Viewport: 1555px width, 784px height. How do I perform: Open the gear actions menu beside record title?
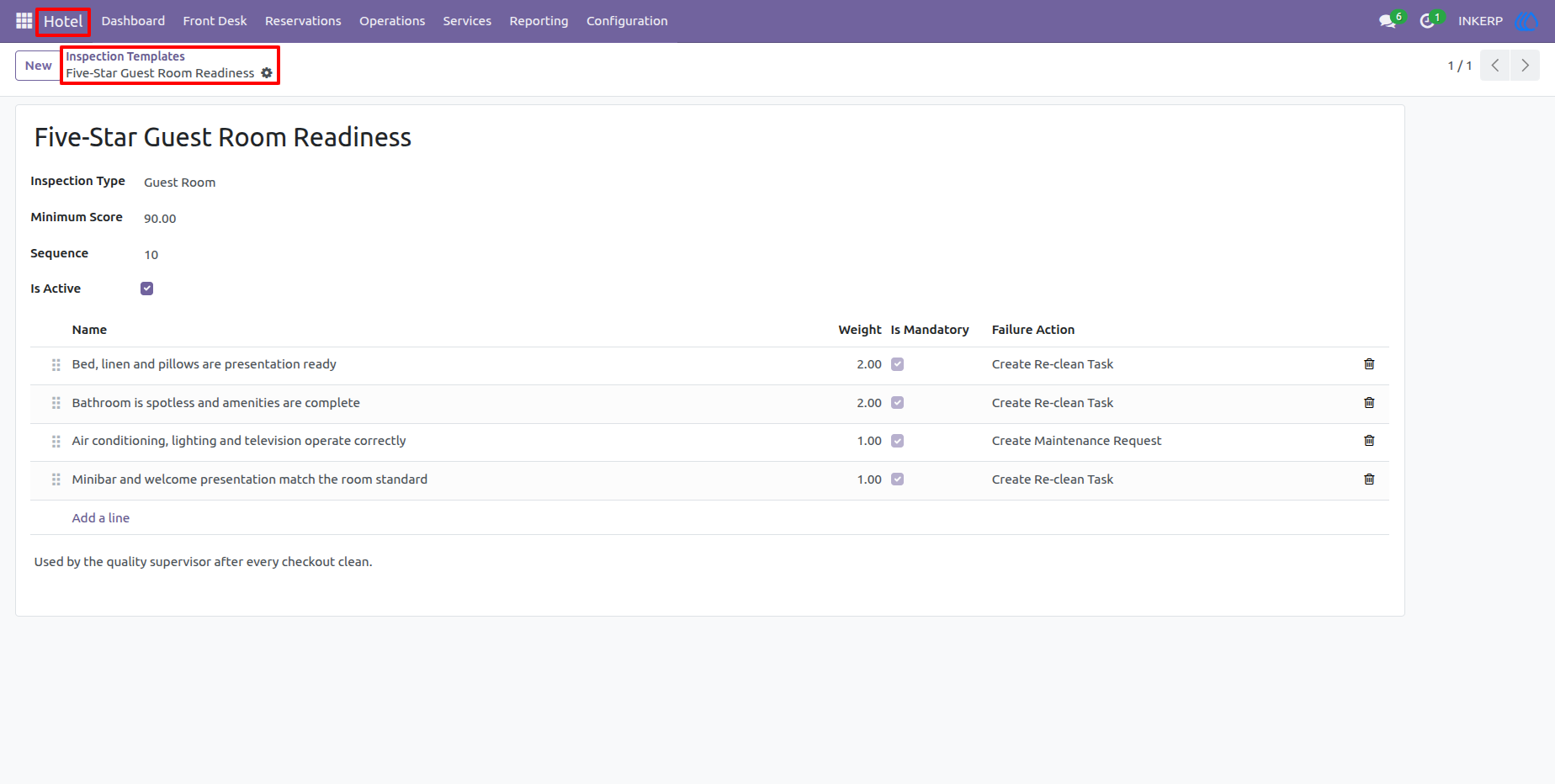(x=267, y=73)
